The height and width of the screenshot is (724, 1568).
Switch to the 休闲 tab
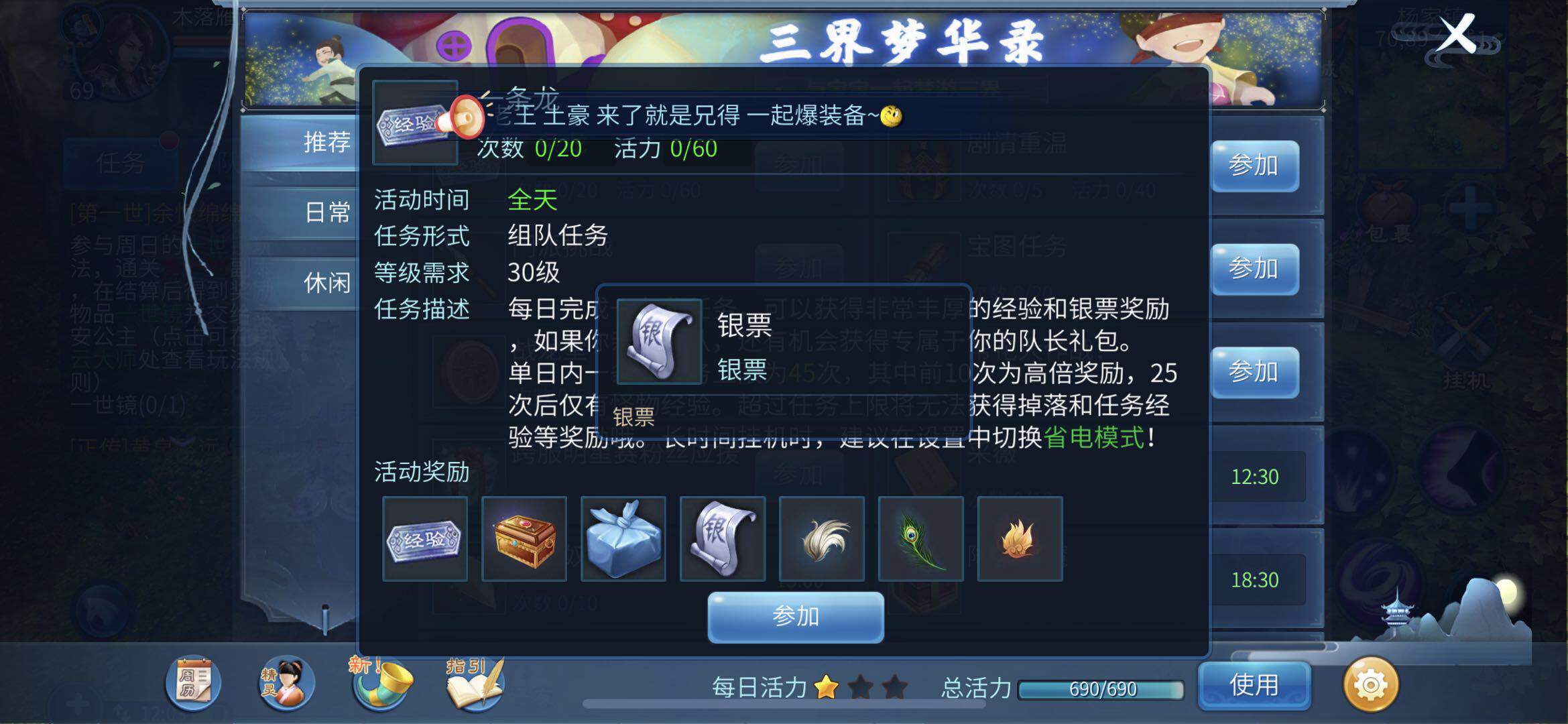click(x=326, y=282)
